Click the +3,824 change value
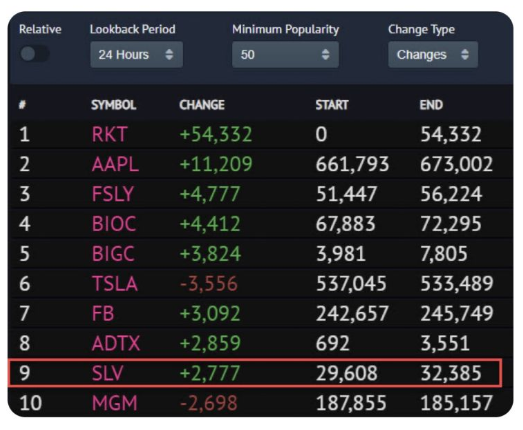This screenshot has height=430, width=523. pyautogui.click(x=210, y=254)
